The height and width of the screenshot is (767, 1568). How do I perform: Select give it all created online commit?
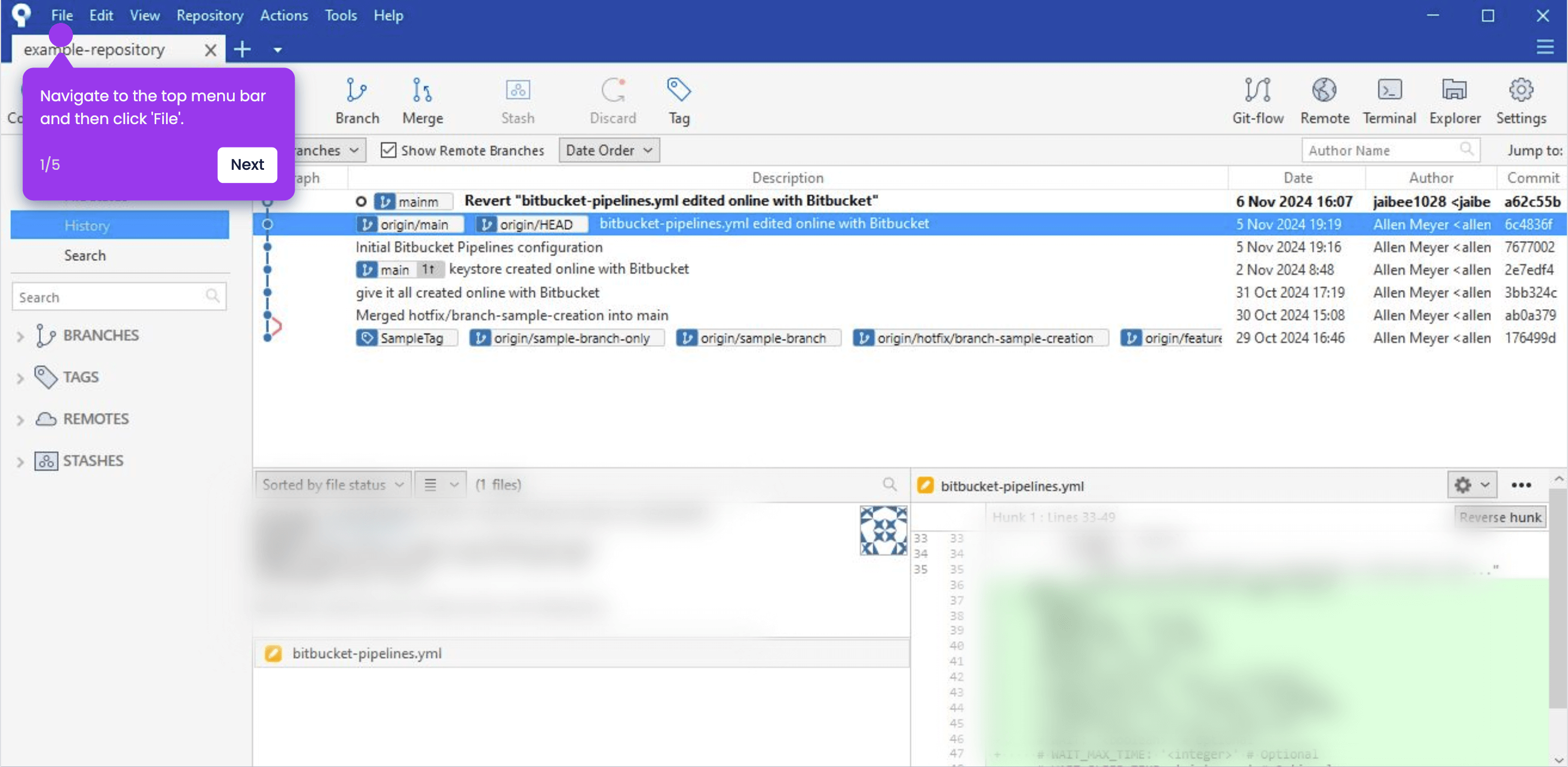909,293
